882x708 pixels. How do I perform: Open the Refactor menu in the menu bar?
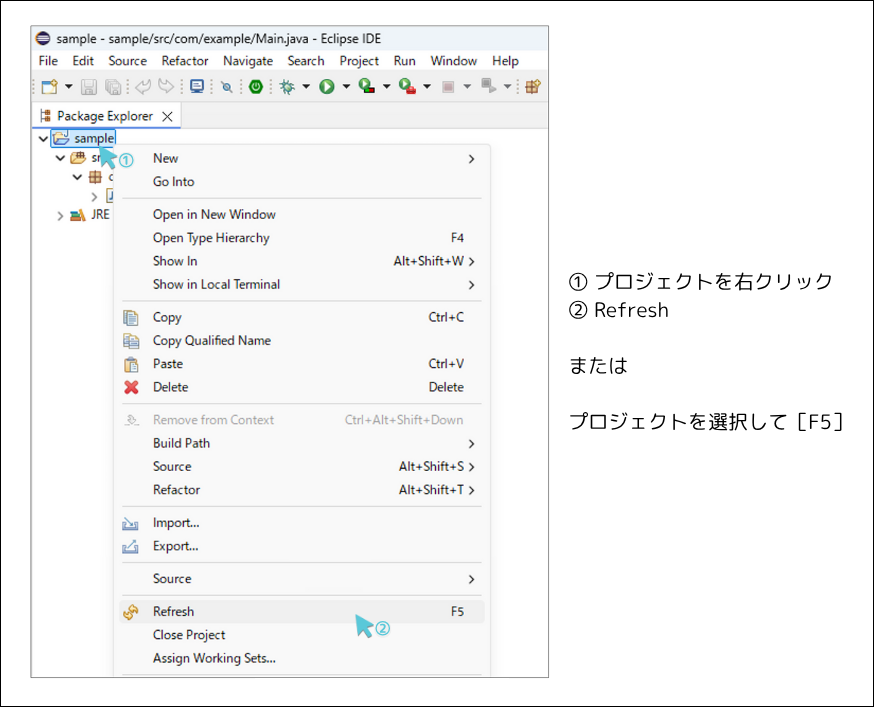[x=185, y=61]
